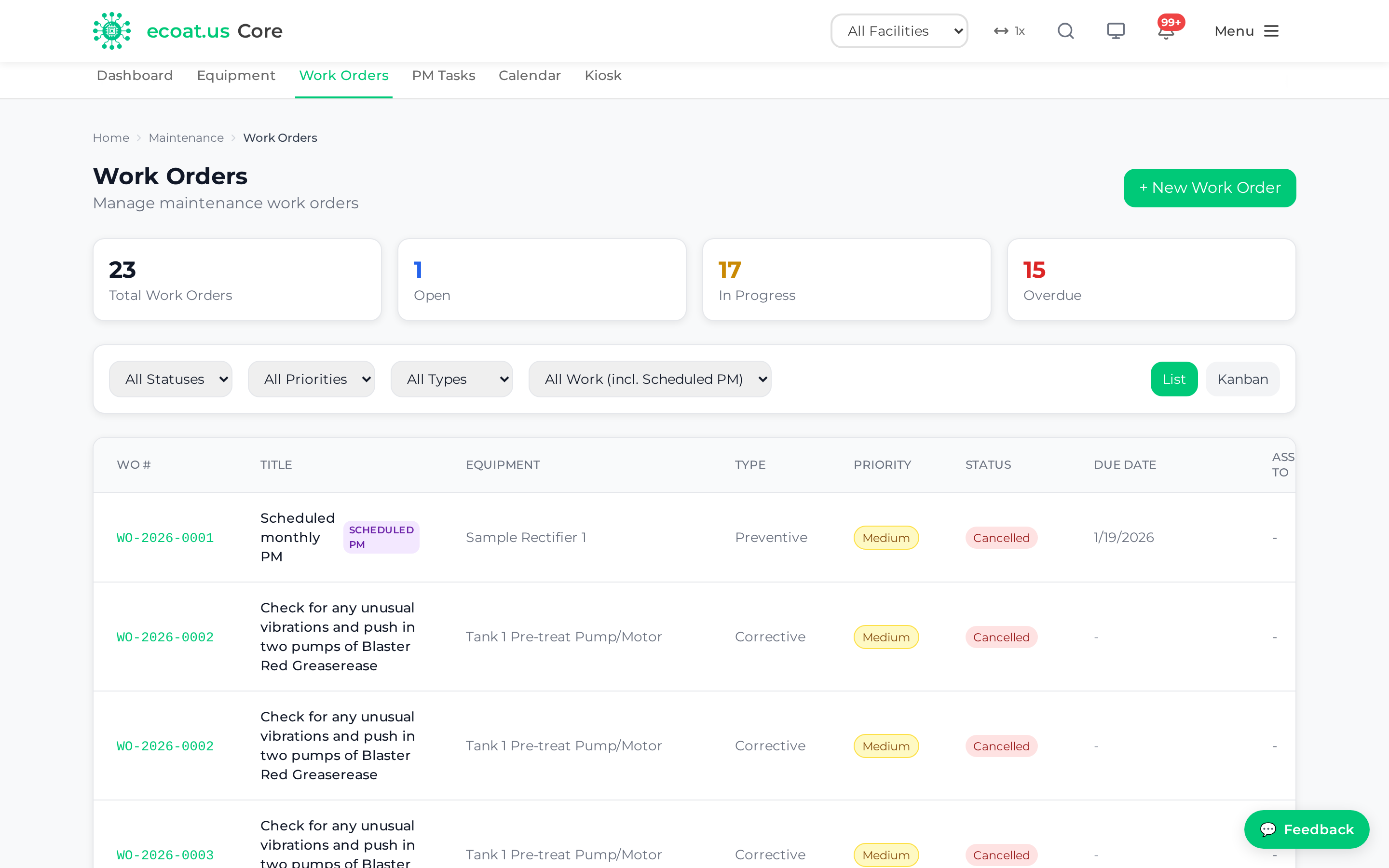Switch to List view

1174,379
